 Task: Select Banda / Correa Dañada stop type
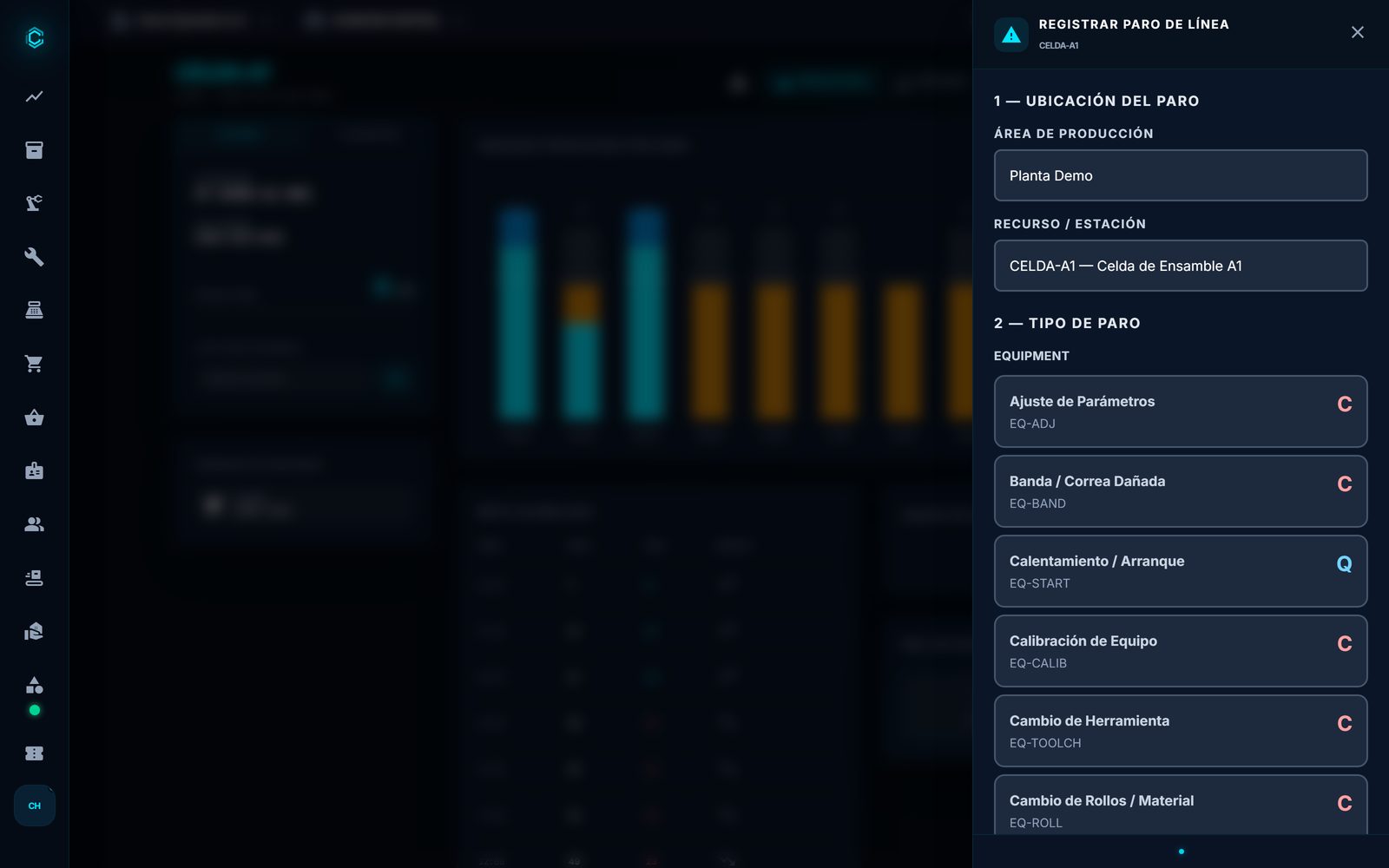(1181, 491)
